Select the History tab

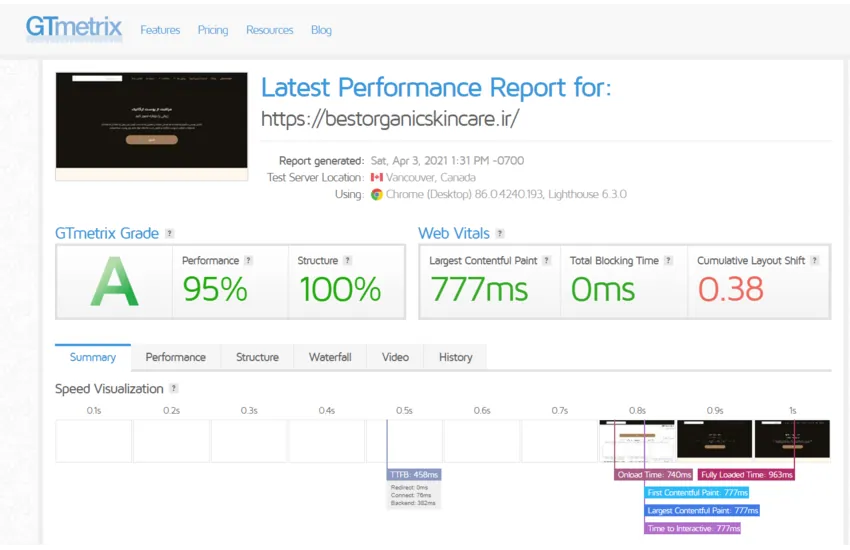tap(455, 357)
